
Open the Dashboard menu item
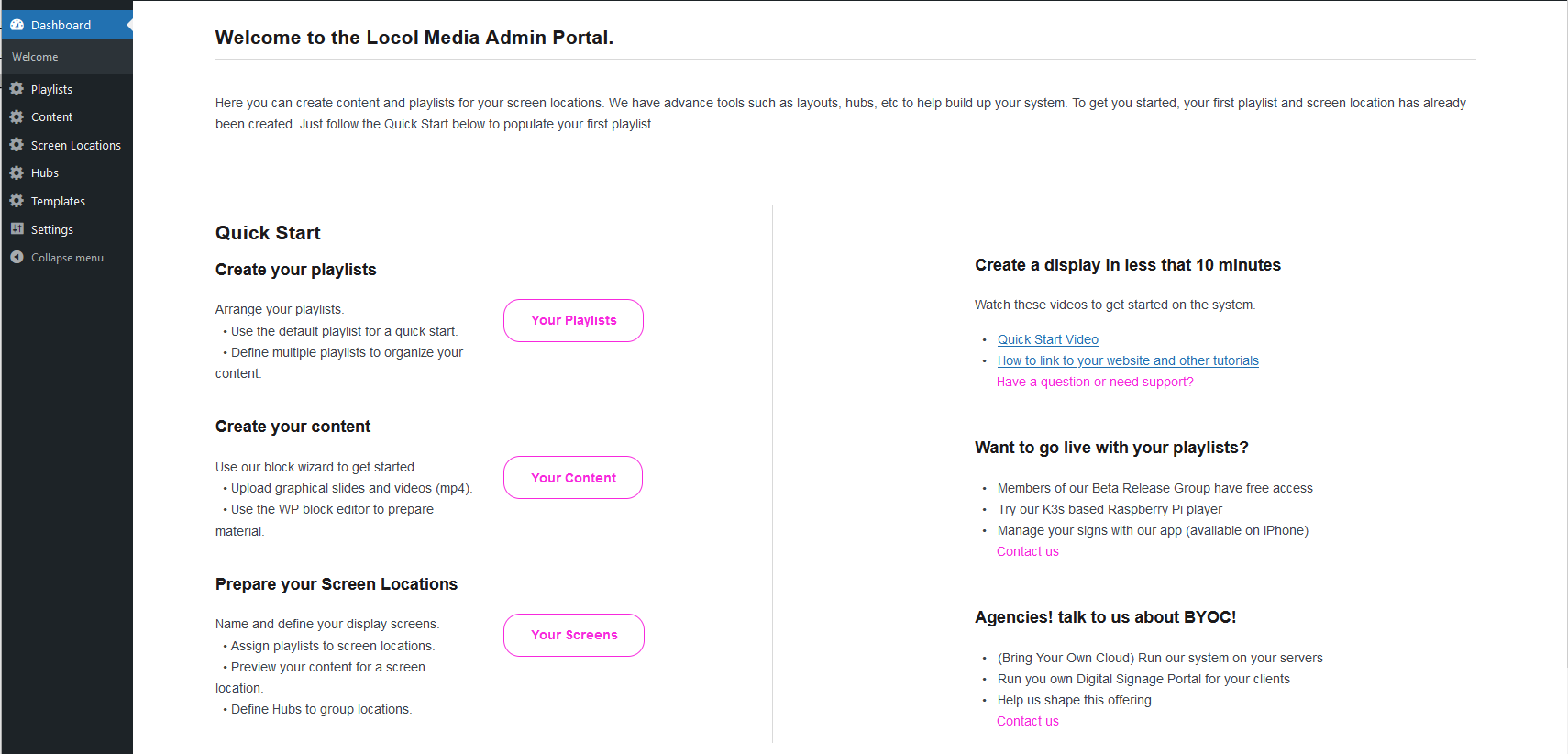click(x=61, y=24)
